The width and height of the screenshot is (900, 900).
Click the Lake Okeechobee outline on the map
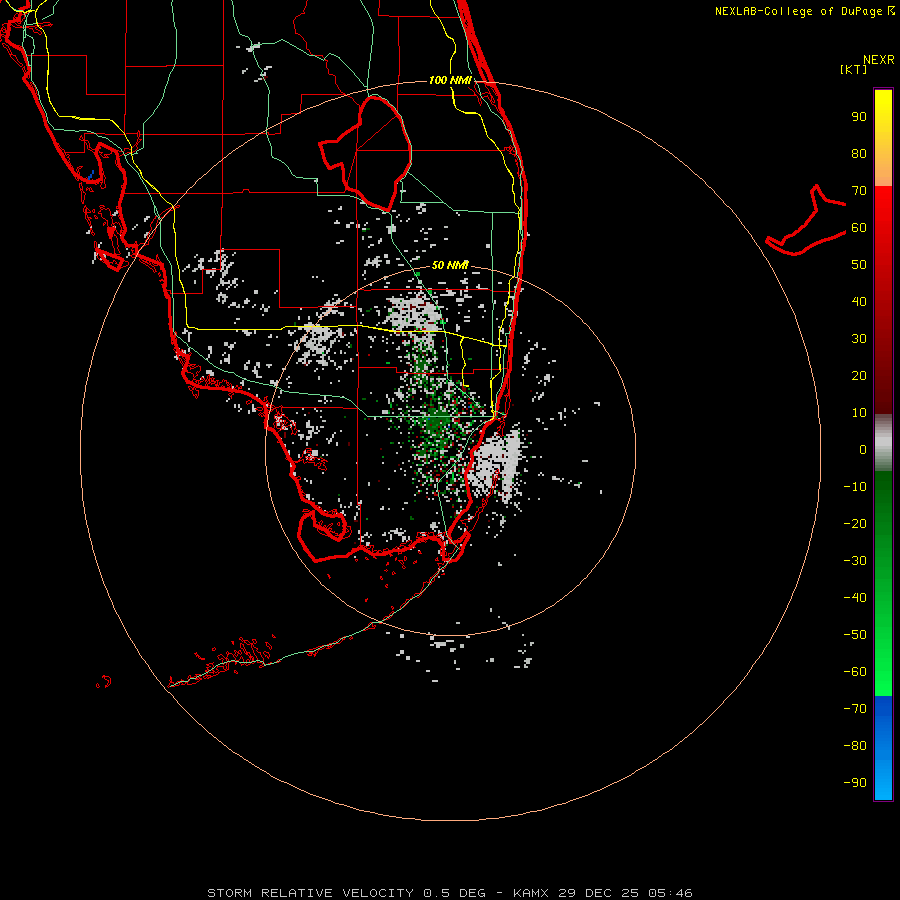click(x=366, y=153)
